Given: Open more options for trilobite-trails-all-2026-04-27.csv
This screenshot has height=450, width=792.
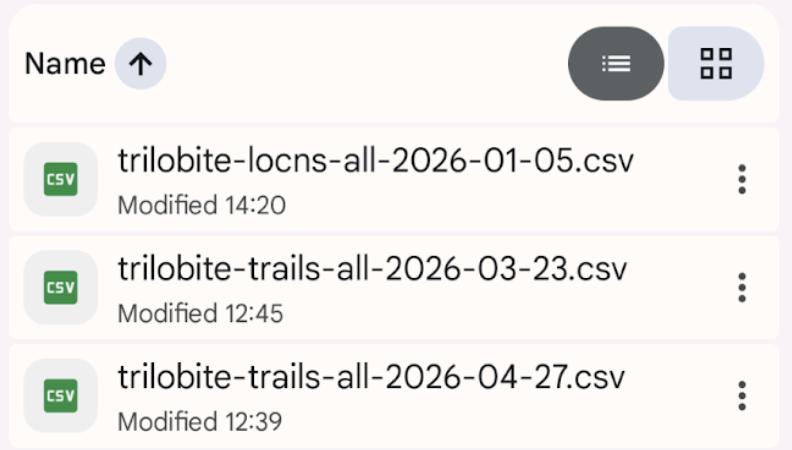Looking at the screenshot, I should click(741, 396).
